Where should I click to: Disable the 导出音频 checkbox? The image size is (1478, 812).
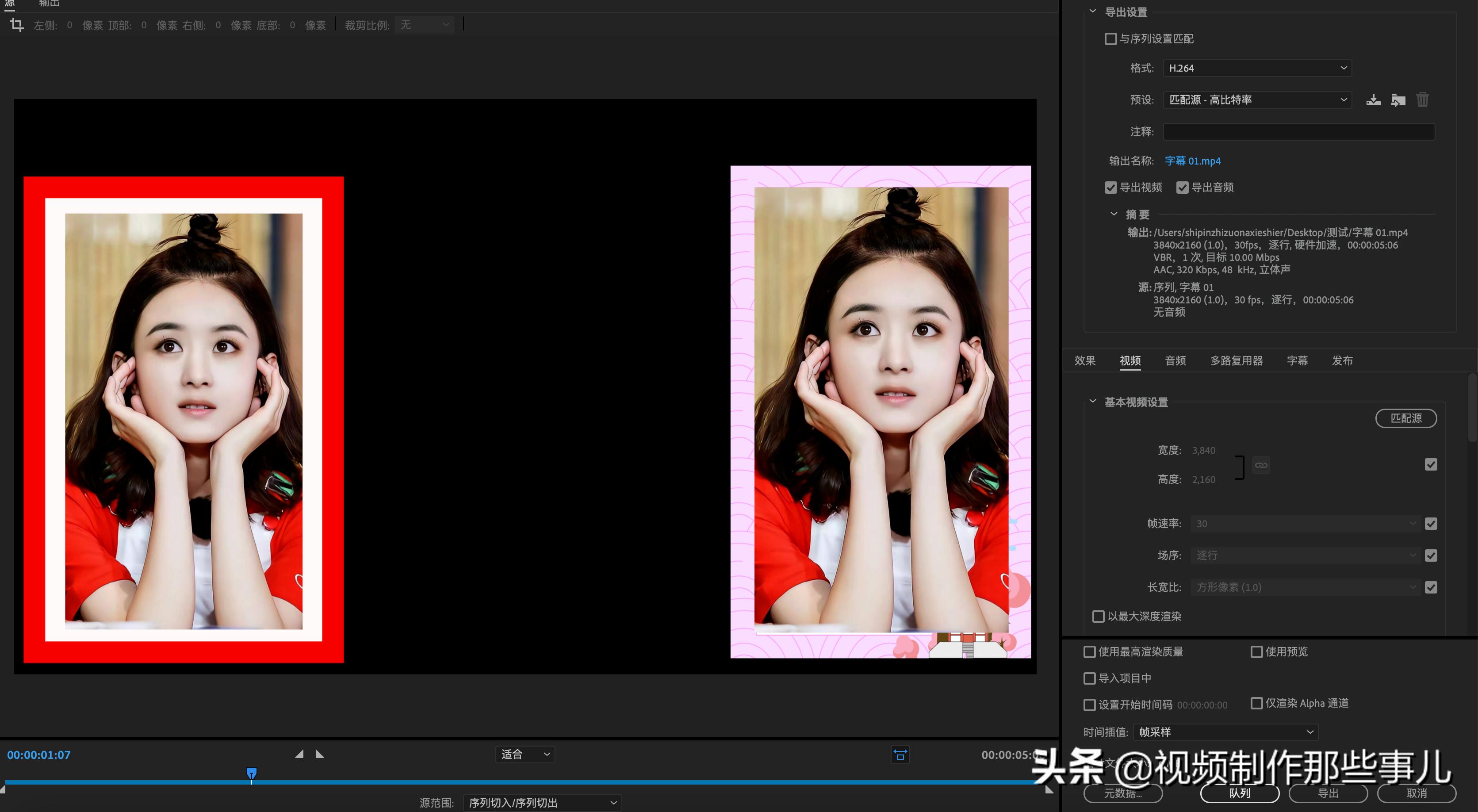(1182, 187)
